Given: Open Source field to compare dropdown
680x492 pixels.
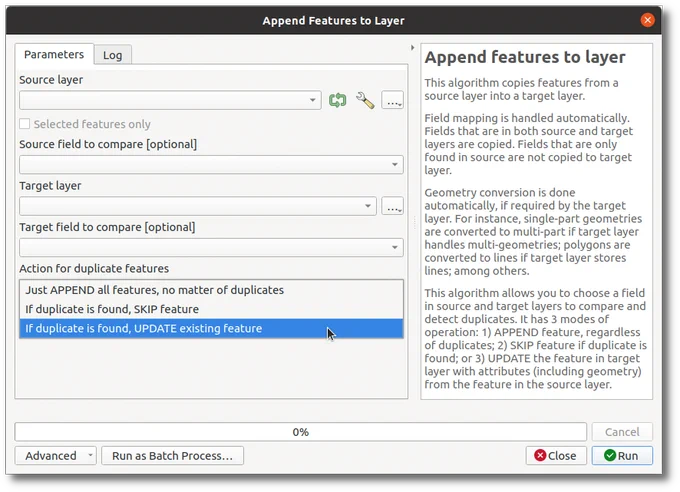Looking at the screenshot, I should pos(211,164).
